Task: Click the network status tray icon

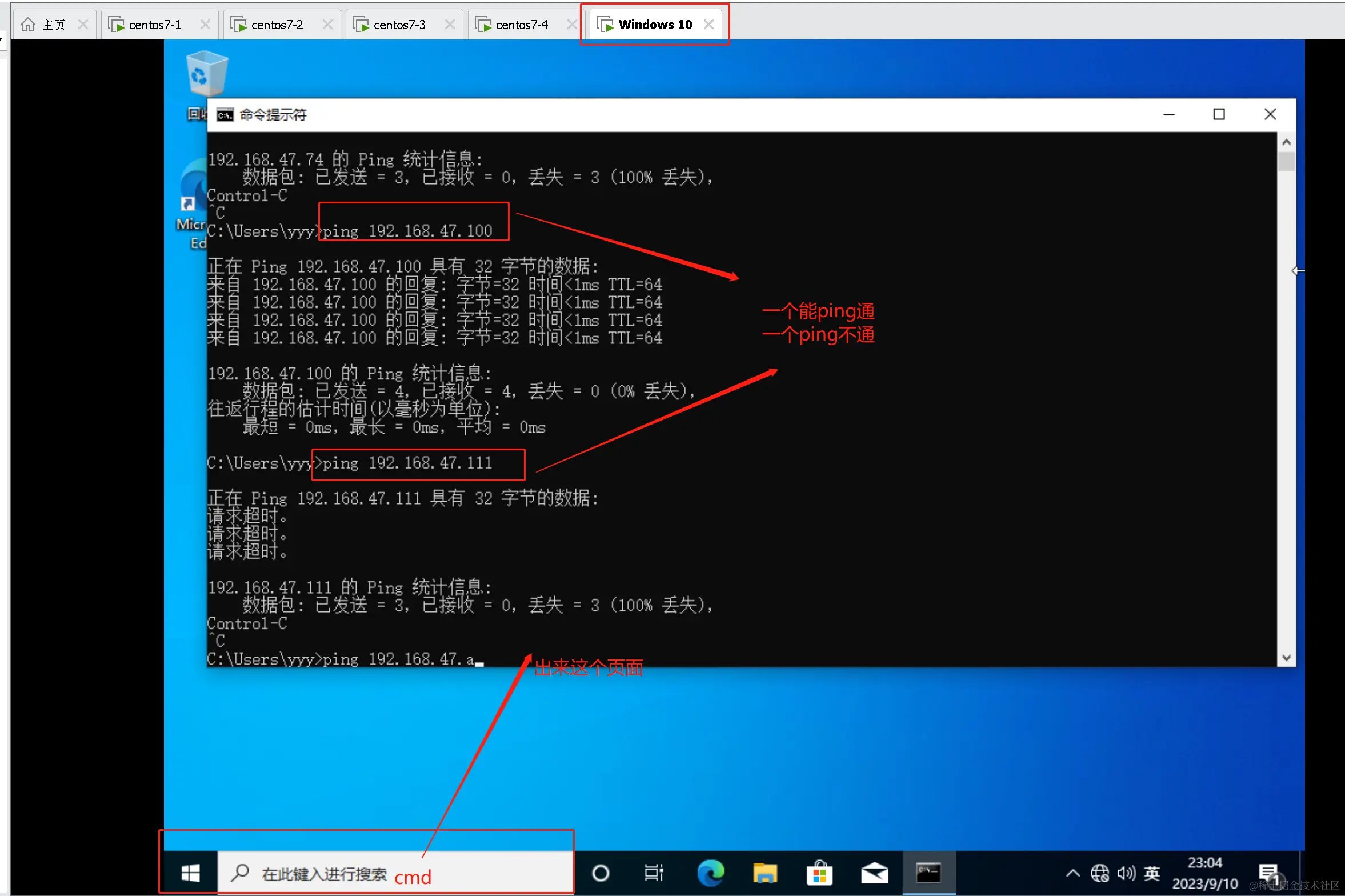Action: [1099, 873]
